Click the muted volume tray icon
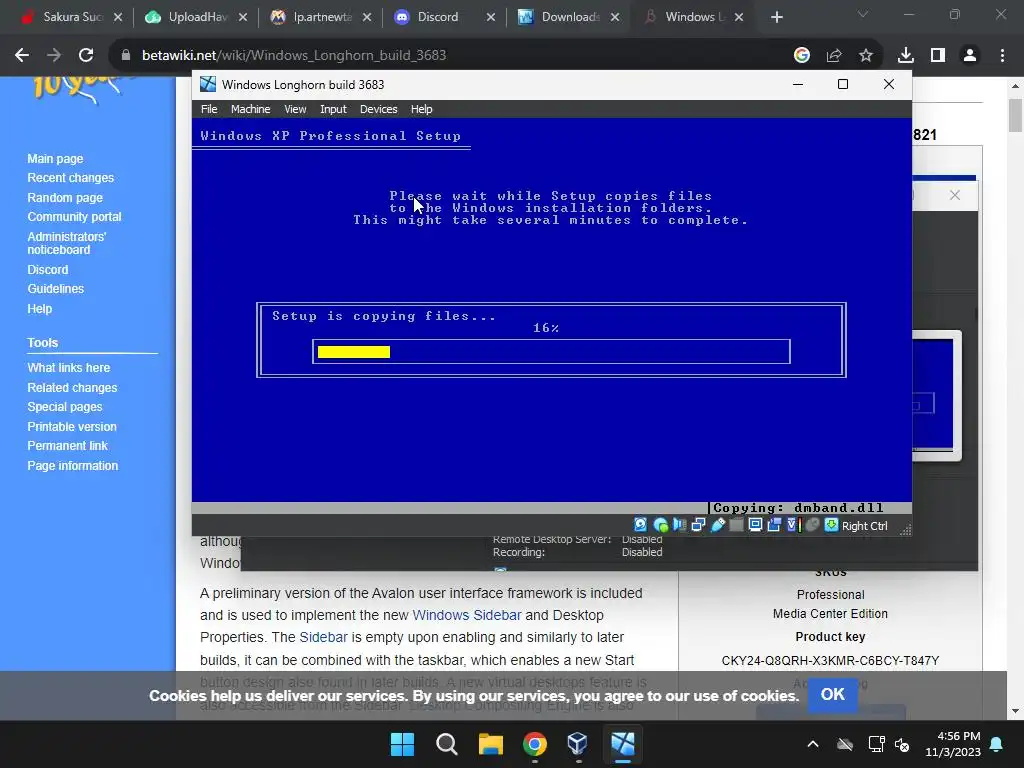Image resolution: width=1024 pixels, height=768 pixels. 903,744
